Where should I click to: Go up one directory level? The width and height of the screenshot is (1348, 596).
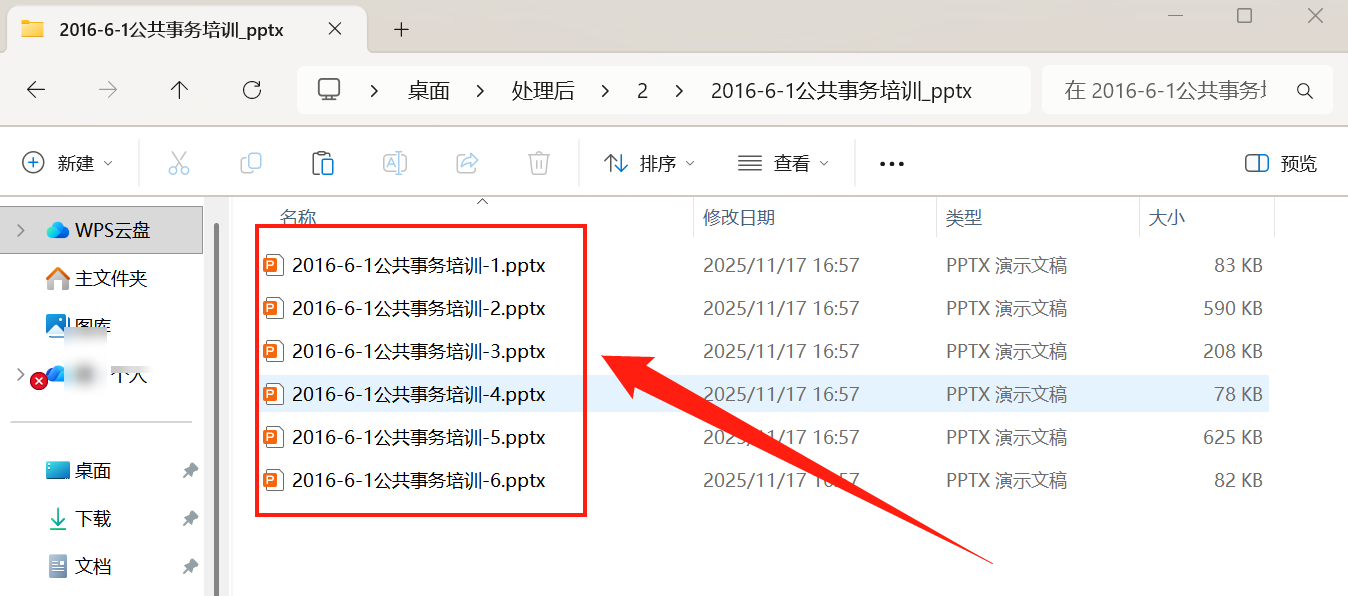tap(179, 90)
